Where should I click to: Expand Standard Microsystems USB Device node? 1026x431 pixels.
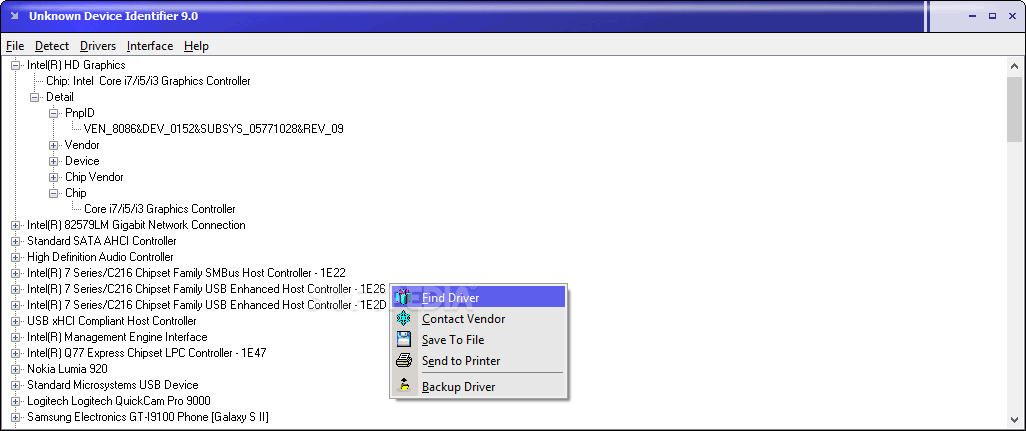tap(16, 386)
